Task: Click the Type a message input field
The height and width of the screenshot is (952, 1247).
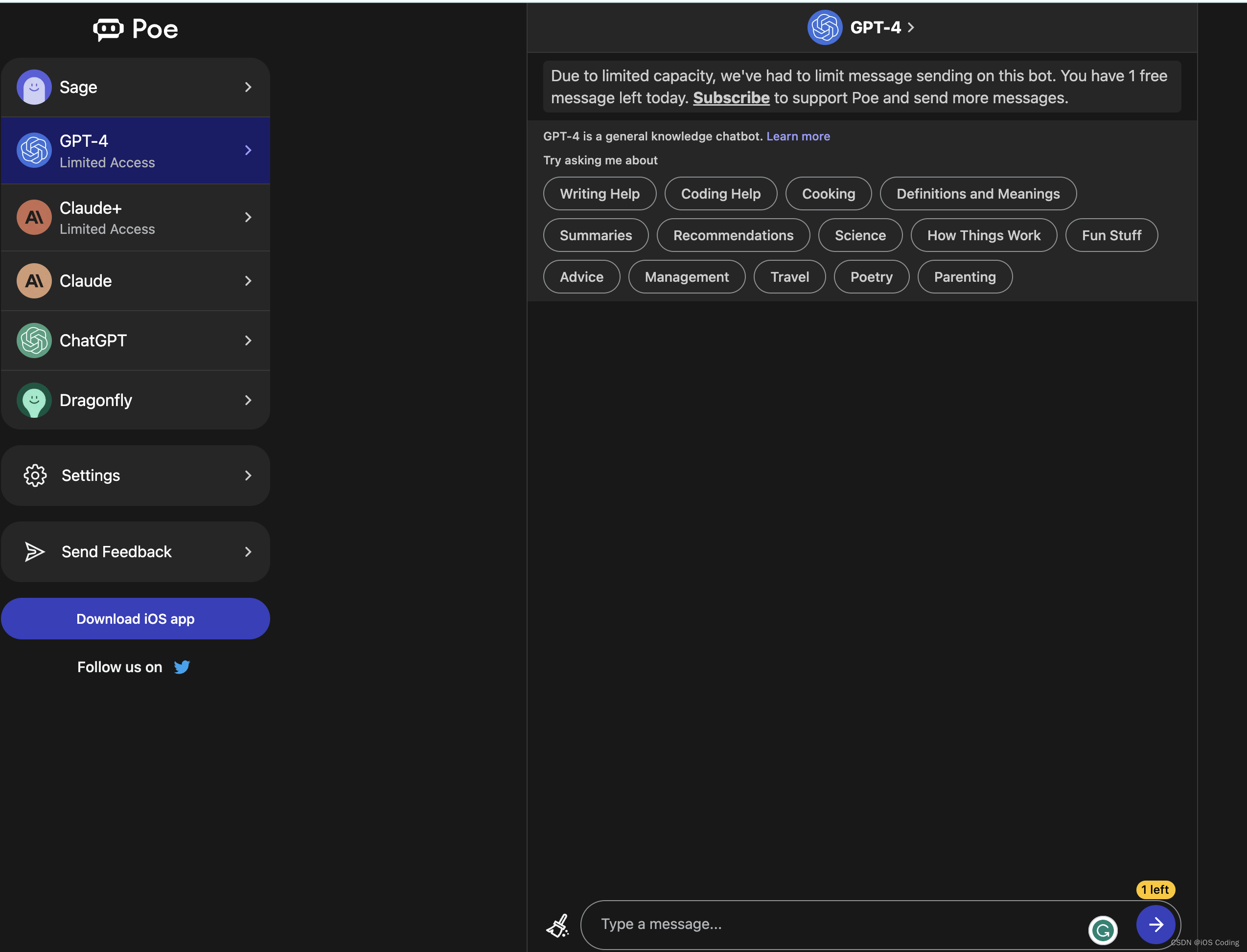Action: pyautogui.click(x=833, y=924)
